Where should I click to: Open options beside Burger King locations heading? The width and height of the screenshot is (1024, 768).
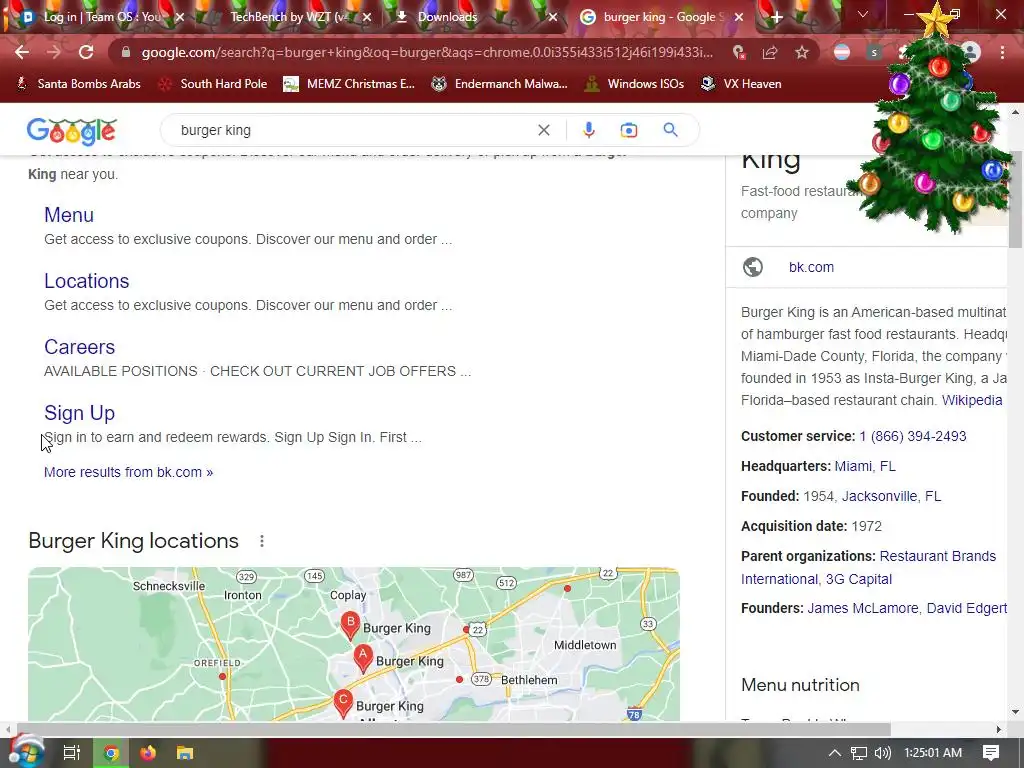click(x=262, y=541)
